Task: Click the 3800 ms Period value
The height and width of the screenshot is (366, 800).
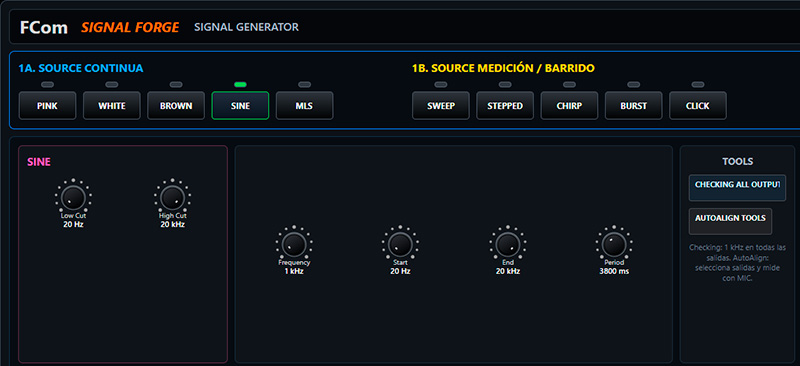Action: click(x=614, y=271)
